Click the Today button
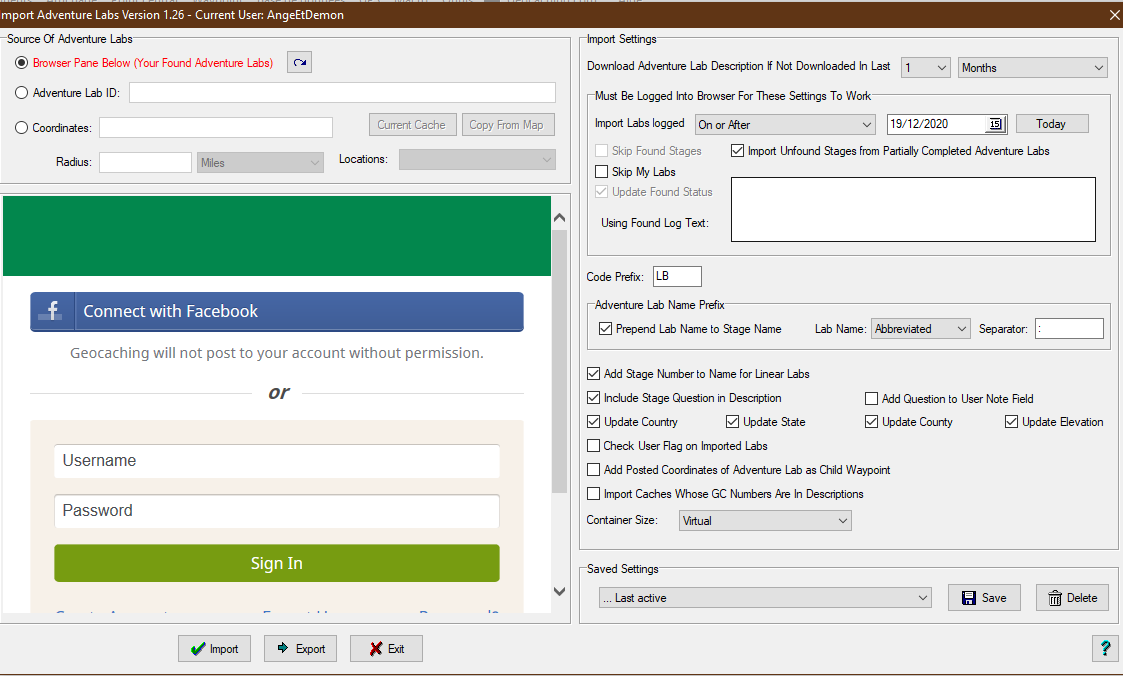1123x676 pixels. 1051,124
